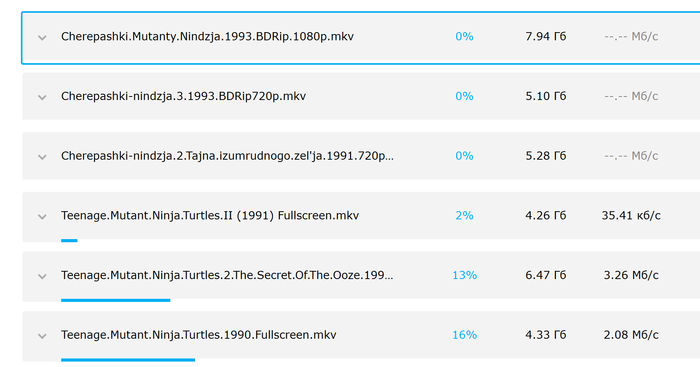Click the 7.94 Гб size value
Screen dimensions: 700x367
pyautogui.click(x=546, y=37)
